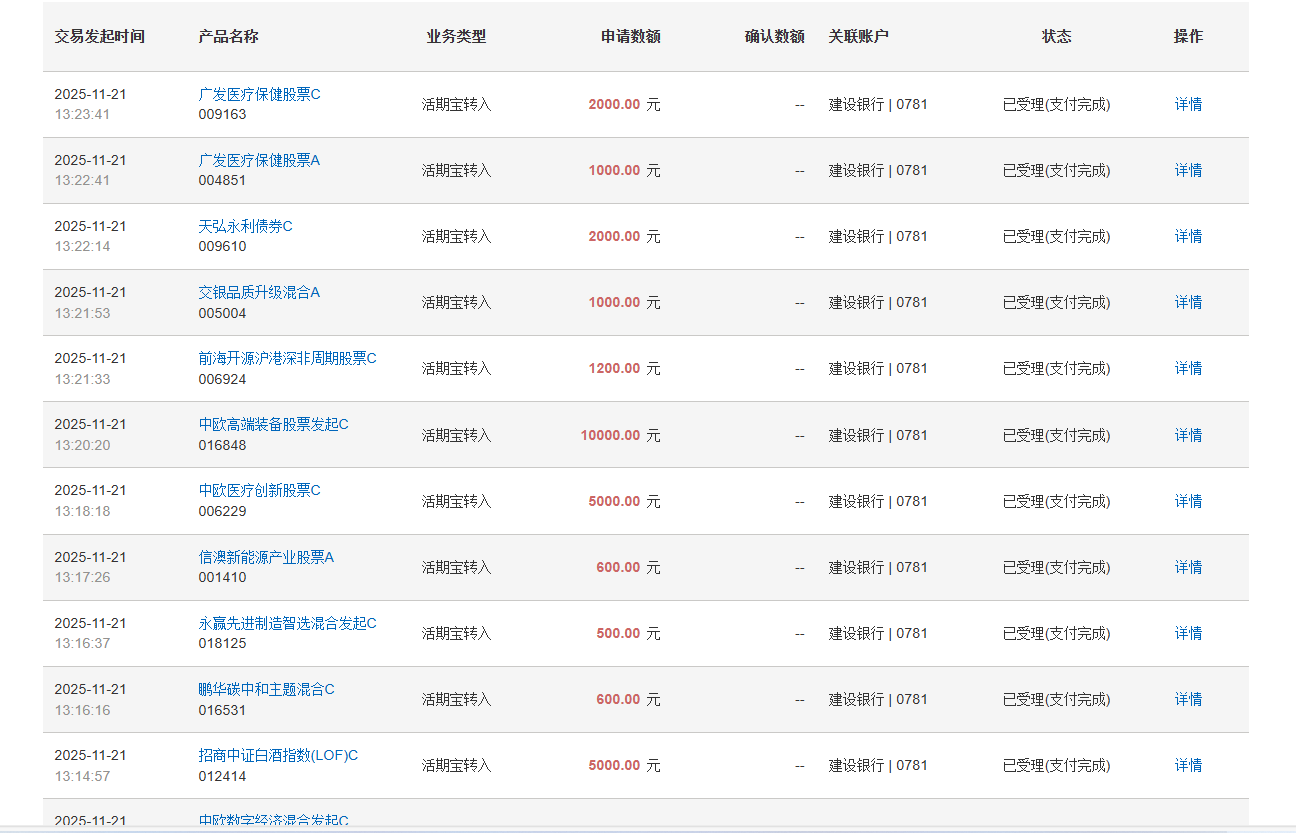The image size is (1296, 833).
Task: Select fund code 009163
Action: pos(222,114)
